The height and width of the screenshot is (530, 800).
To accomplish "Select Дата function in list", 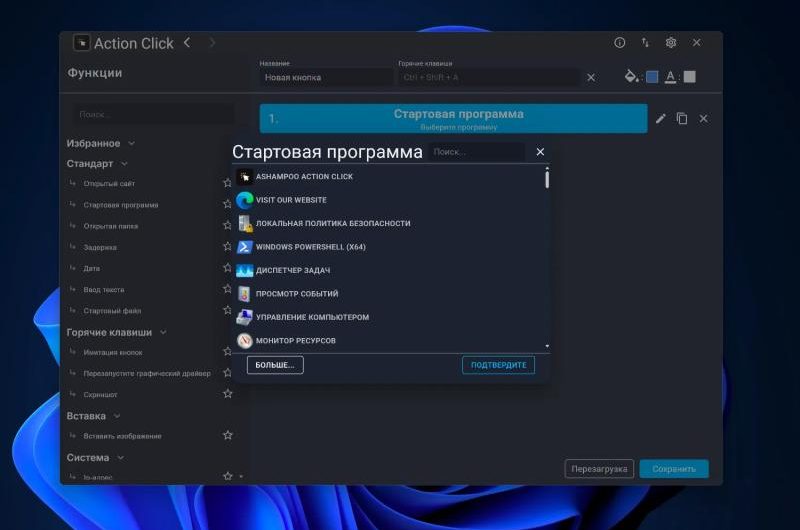I will [x=92, y=268].
